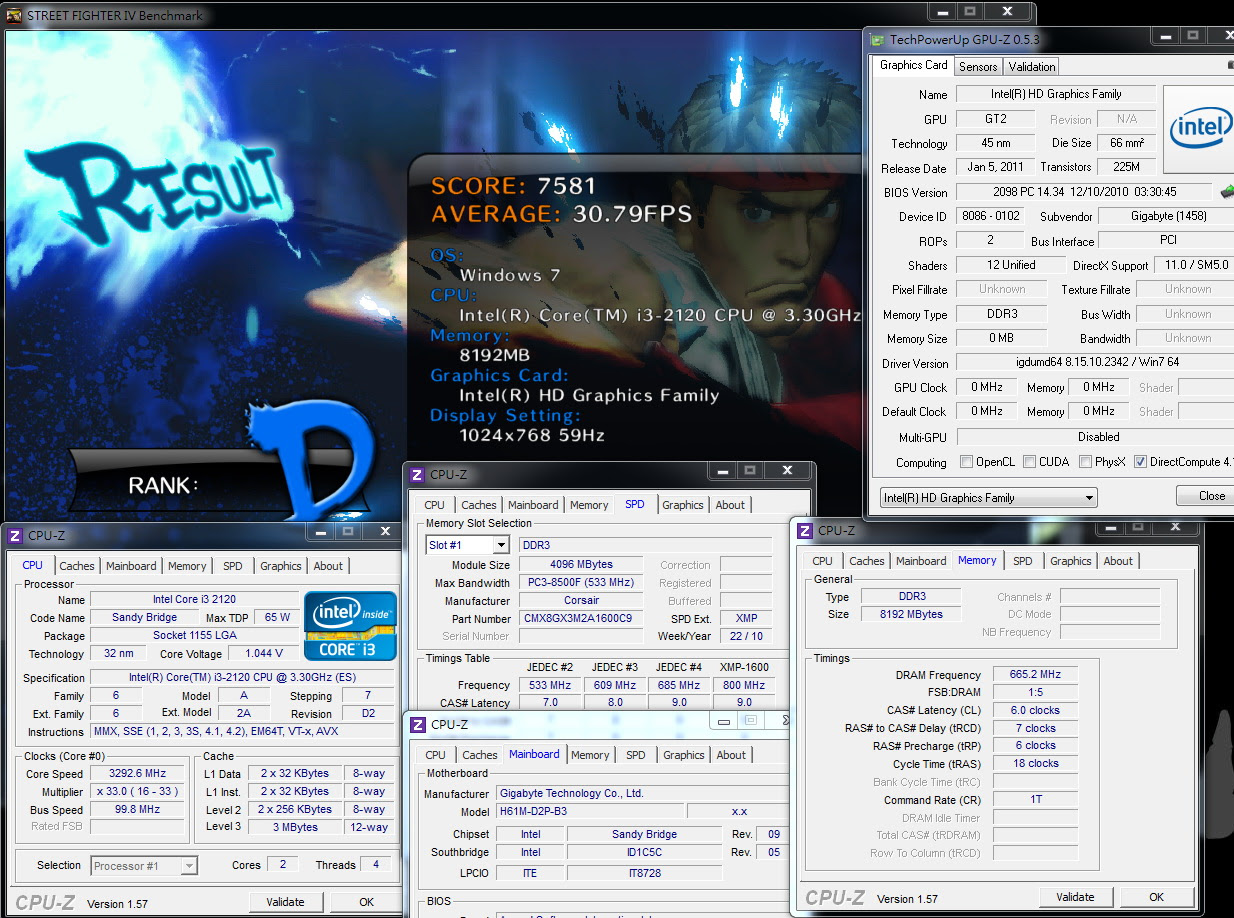Click the Intel logo in GPU-Z
This screenshot has height=918, width=1234.
pos(1199,129)
